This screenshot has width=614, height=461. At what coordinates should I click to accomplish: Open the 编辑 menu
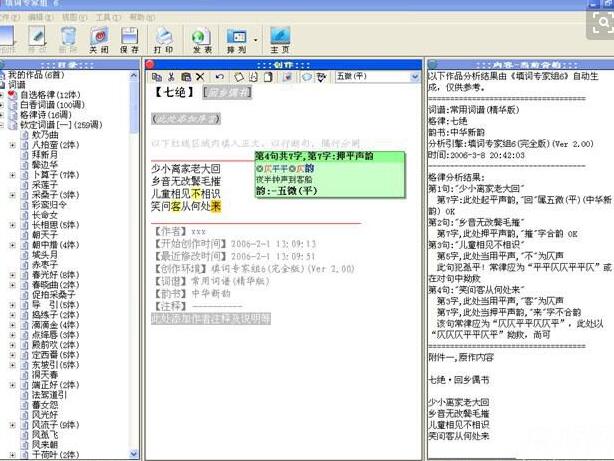[x=40, y=17]
